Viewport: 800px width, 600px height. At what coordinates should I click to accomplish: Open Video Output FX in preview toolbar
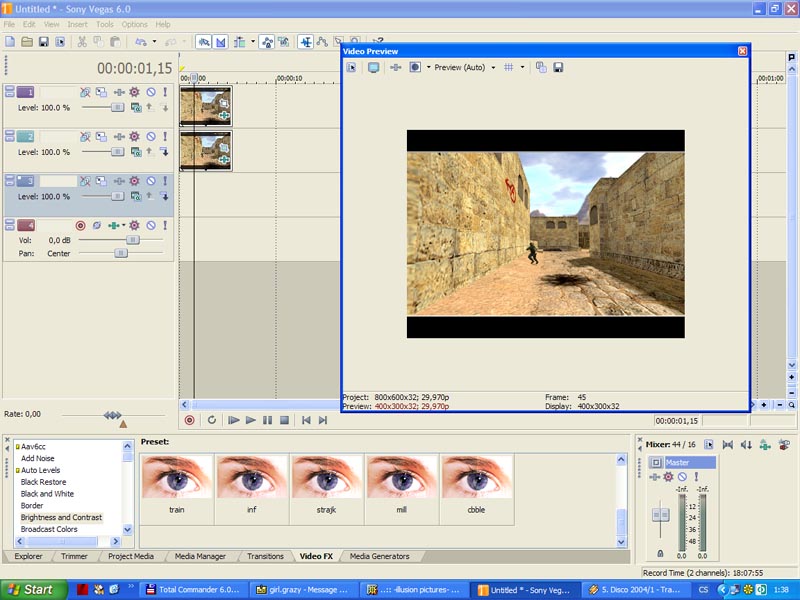pos(395,67)
